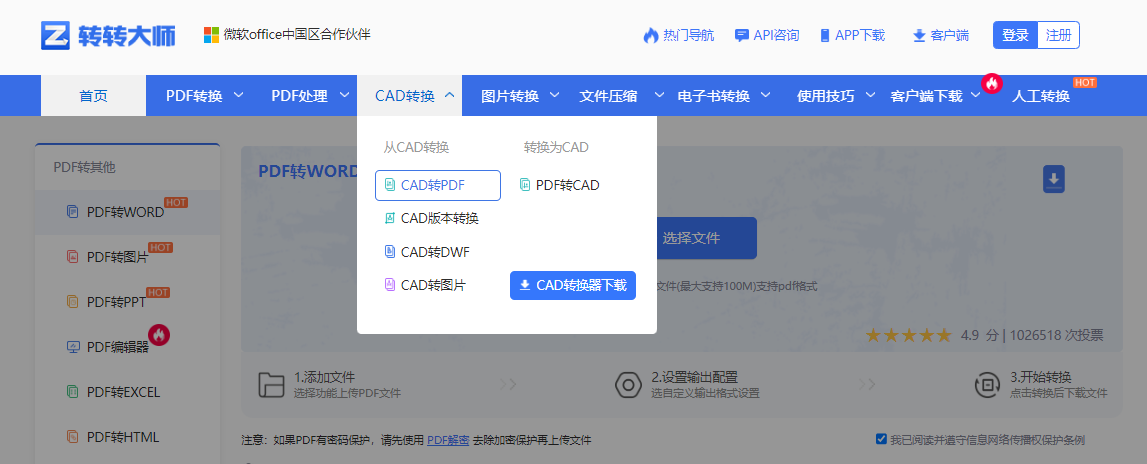Click the PDF转WORD sidebar icon
The image size is (1147, 464).
(x=72, y=212)
